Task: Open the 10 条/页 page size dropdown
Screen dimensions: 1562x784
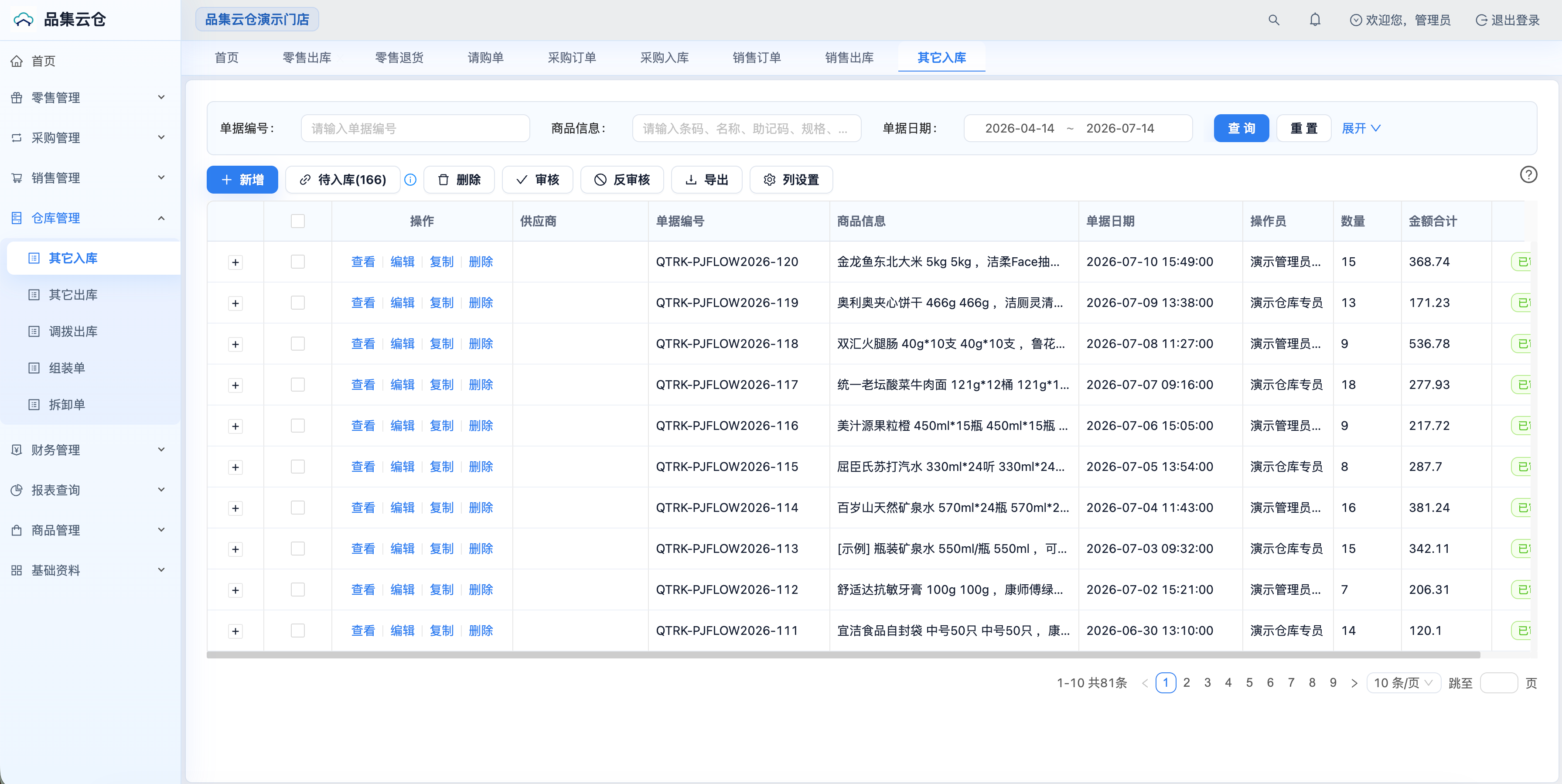Action: tap(1404, 683)
